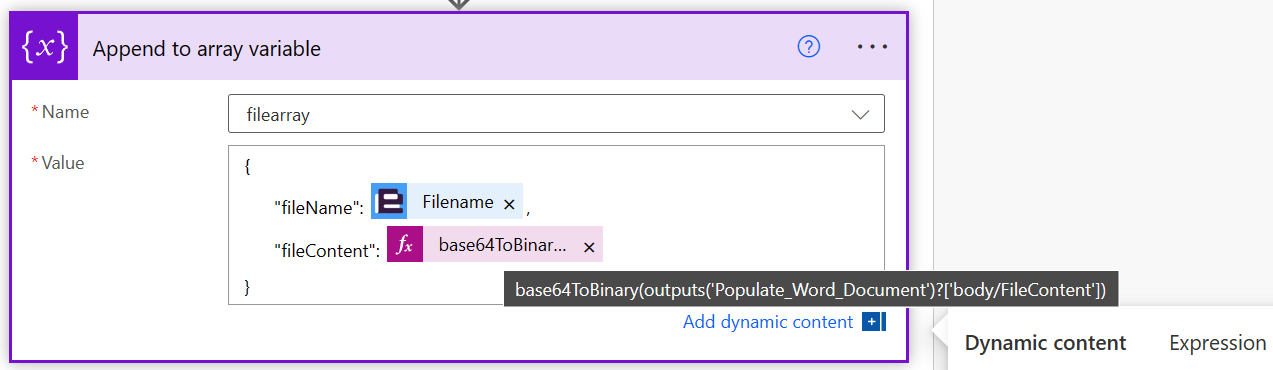This screenshot has width=1273, height=370.
Task: Click the base64ToBinary expression tooltip
Action: pyautogui.click(x=811, y=290)
